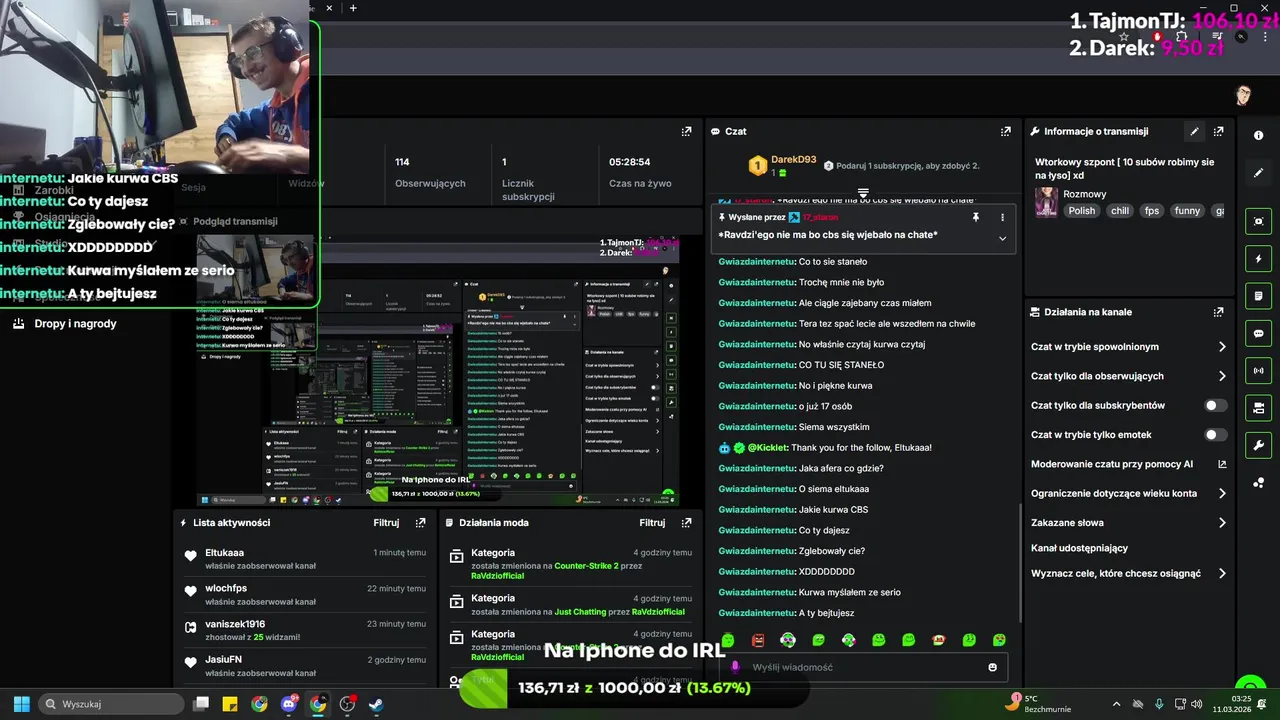Image resolution: width=1280 pixels, height=720 pixels.
Task: Open Counter-Strike 2 category link
Action: click(586, 566)
